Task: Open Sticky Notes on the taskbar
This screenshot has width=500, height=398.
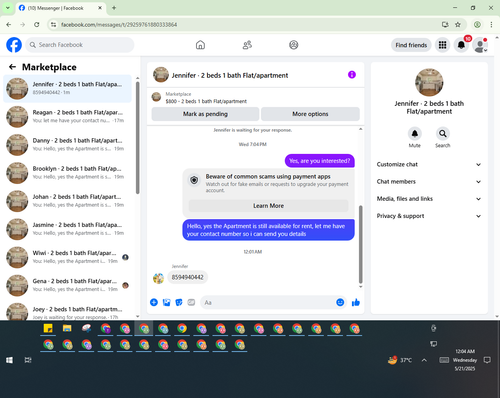Action: (48, 328)
